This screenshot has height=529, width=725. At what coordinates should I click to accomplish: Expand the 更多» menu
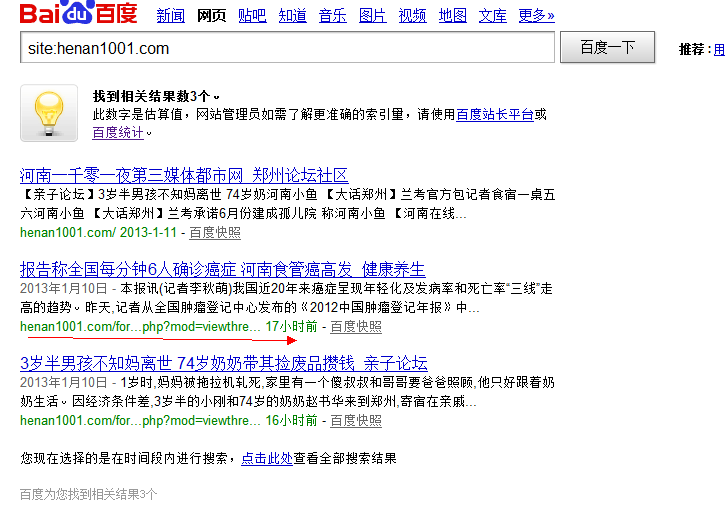click(536, 16)
